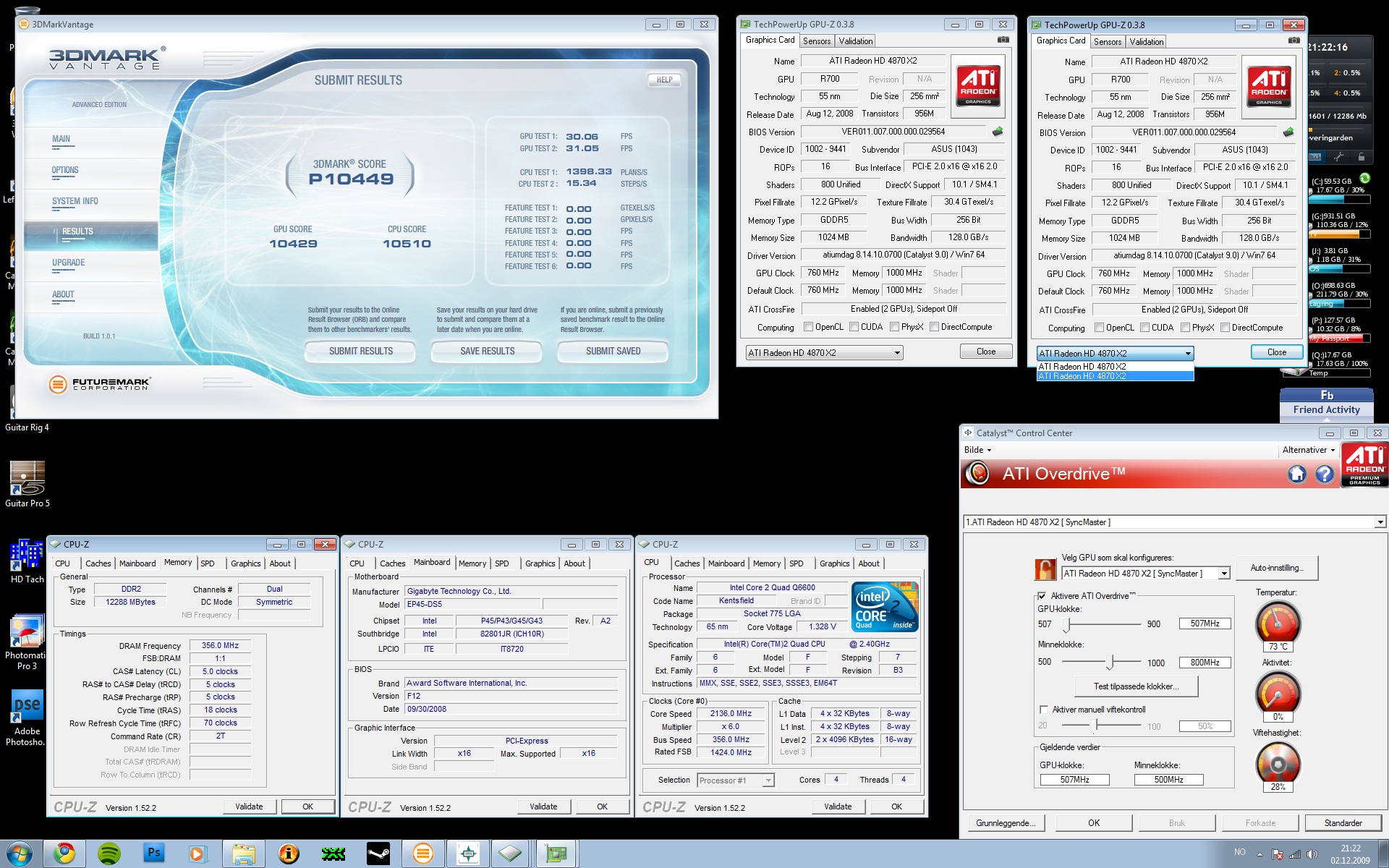The image size is (1389, 868).
Task: Switch to Validation tab in right GPU-Z
Action: tap(1147, 42)
